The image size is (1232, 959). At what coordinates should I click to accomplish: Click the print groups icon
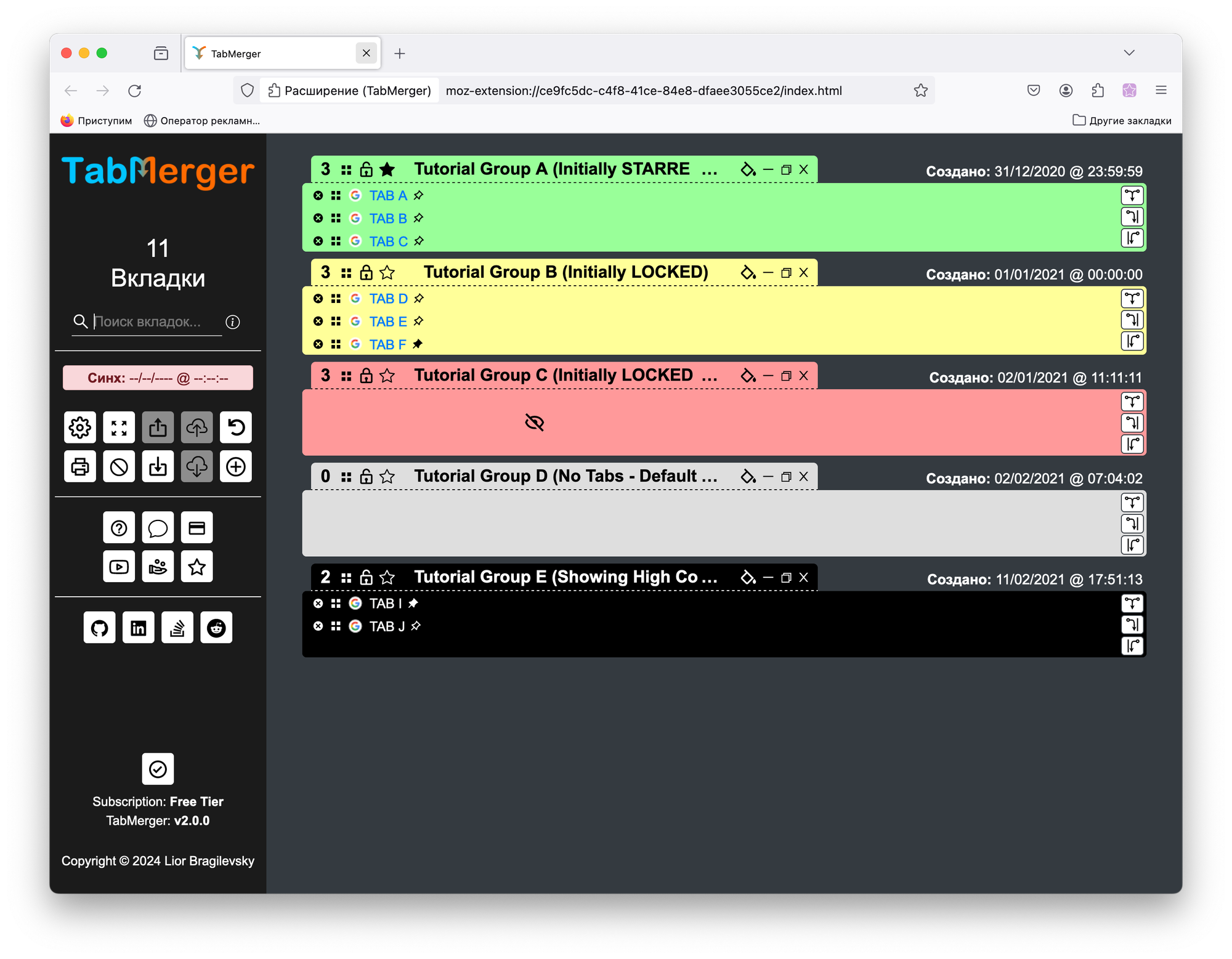(80, 466)
